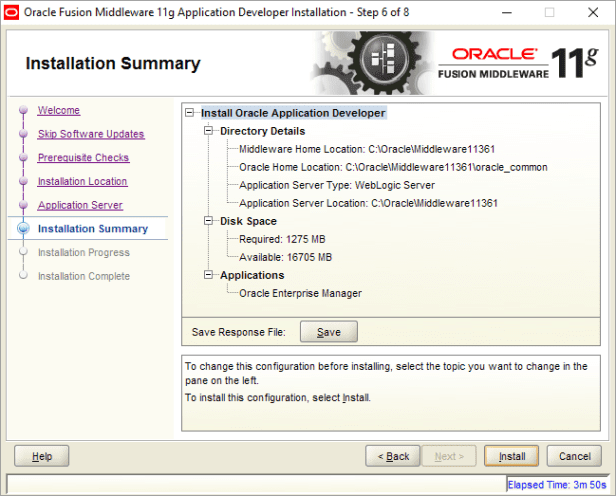Click the Installation Progress step text
This screenshot has height=496, width=616.
[x=84, y=253]
